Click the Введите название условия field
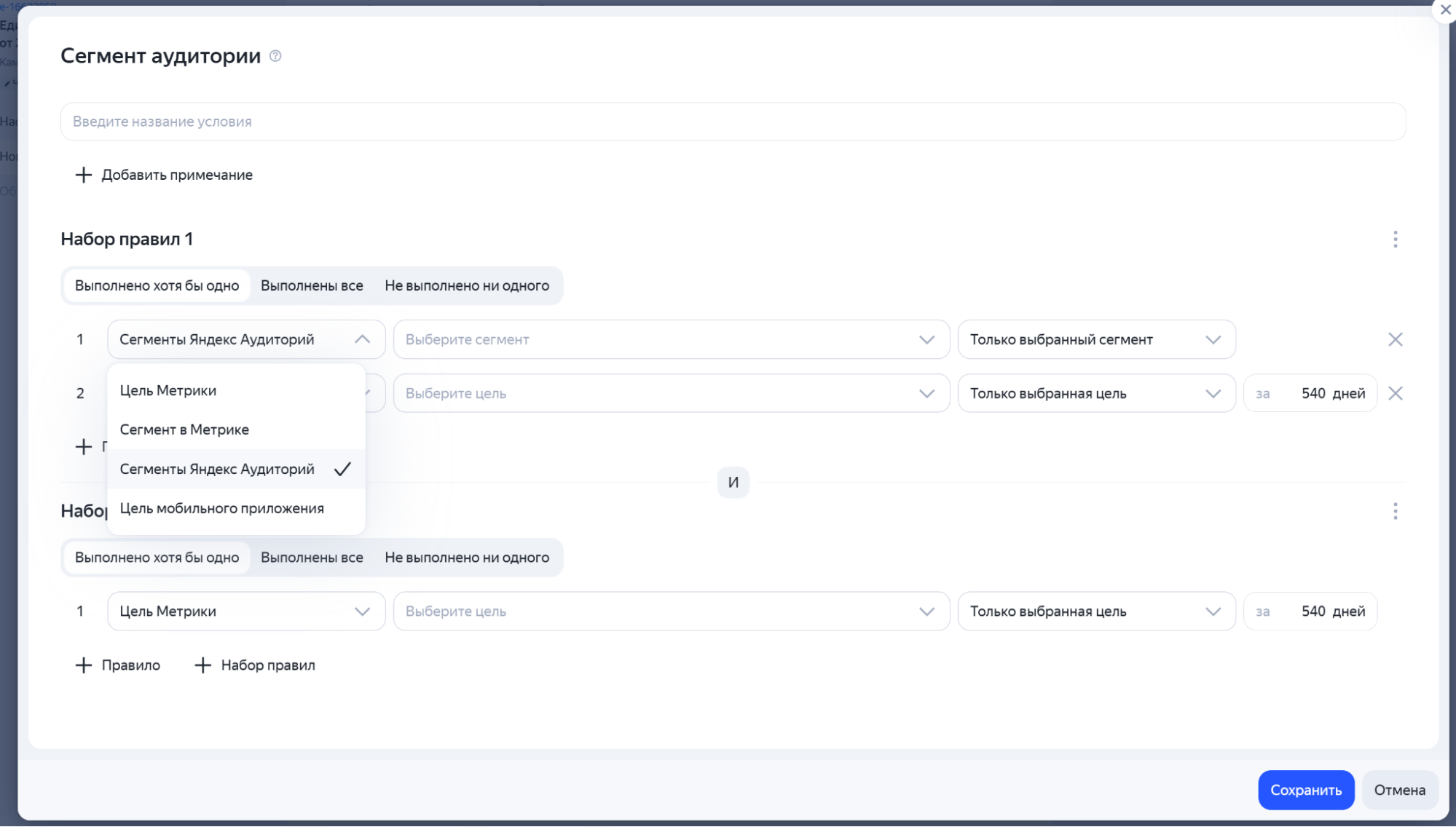Image resolution: width=1456 pixels, height=827 pixels. click(732, 122)
